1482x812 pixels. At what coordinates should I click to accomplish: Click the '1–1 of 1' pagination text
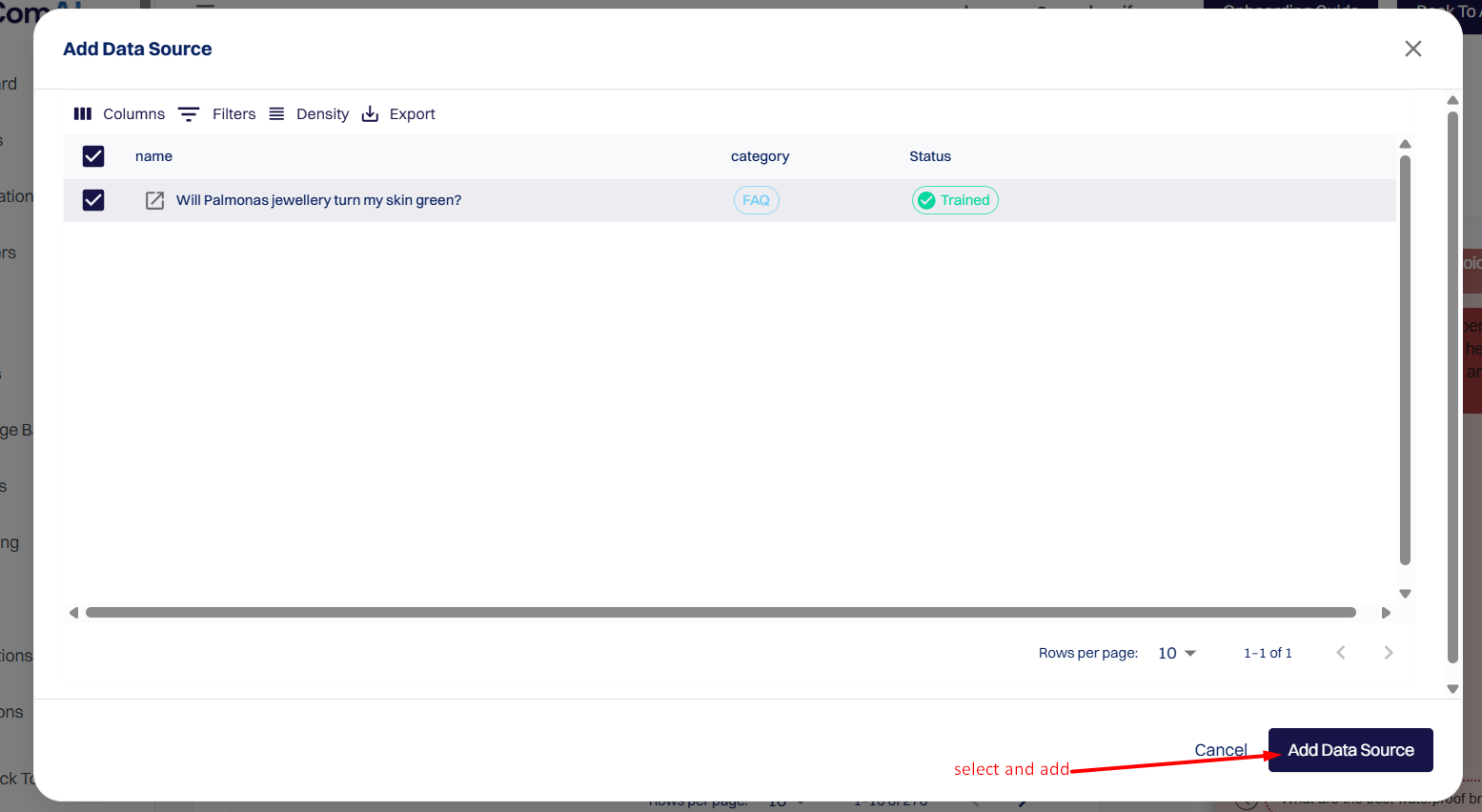click(1268, 653)
